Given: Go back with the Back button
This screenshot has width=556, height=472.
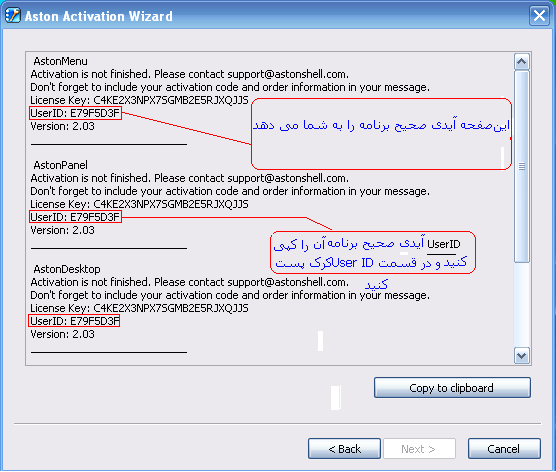Looking at the screenshot, I should click(344, 449).
